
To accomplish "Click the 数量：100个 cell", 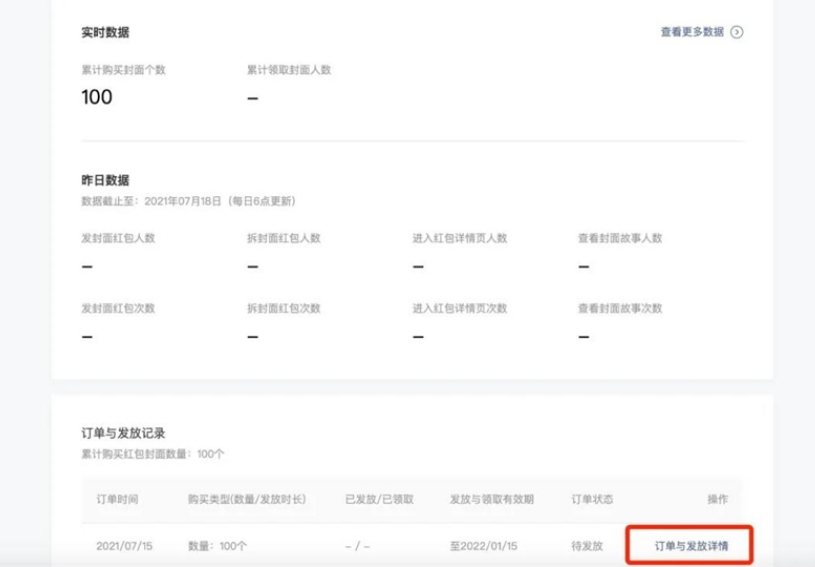I will pyautogui.click(x=217, y=546).
